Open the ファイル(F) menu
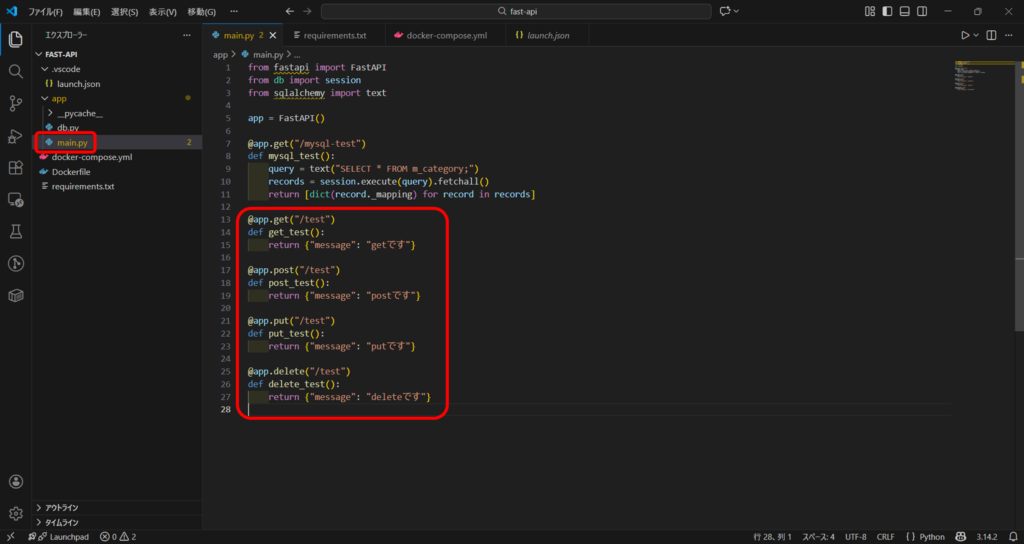Screen dimensions: 1024x544 coord(45,11)
